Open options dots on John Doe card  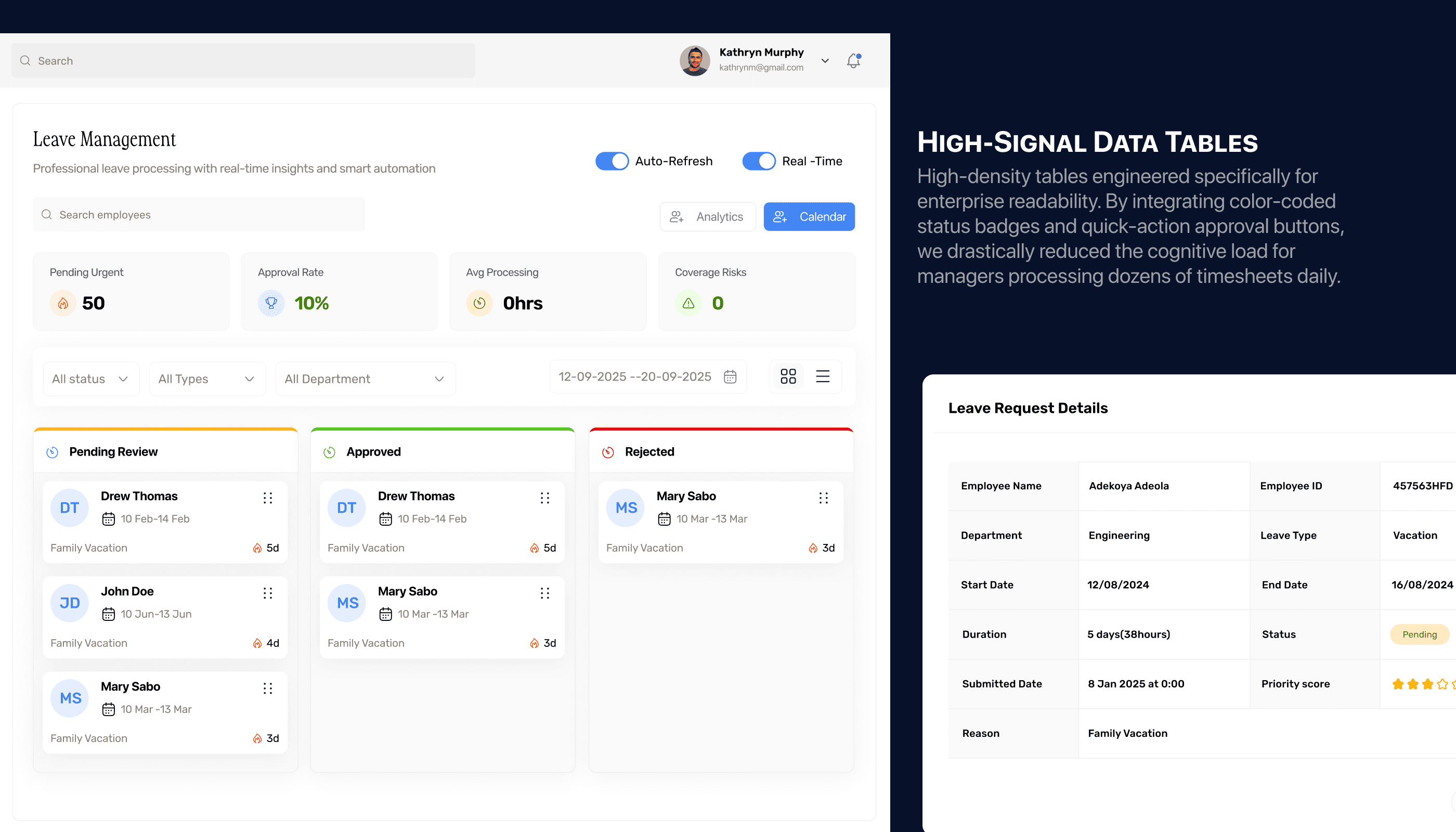click(267, 593)
